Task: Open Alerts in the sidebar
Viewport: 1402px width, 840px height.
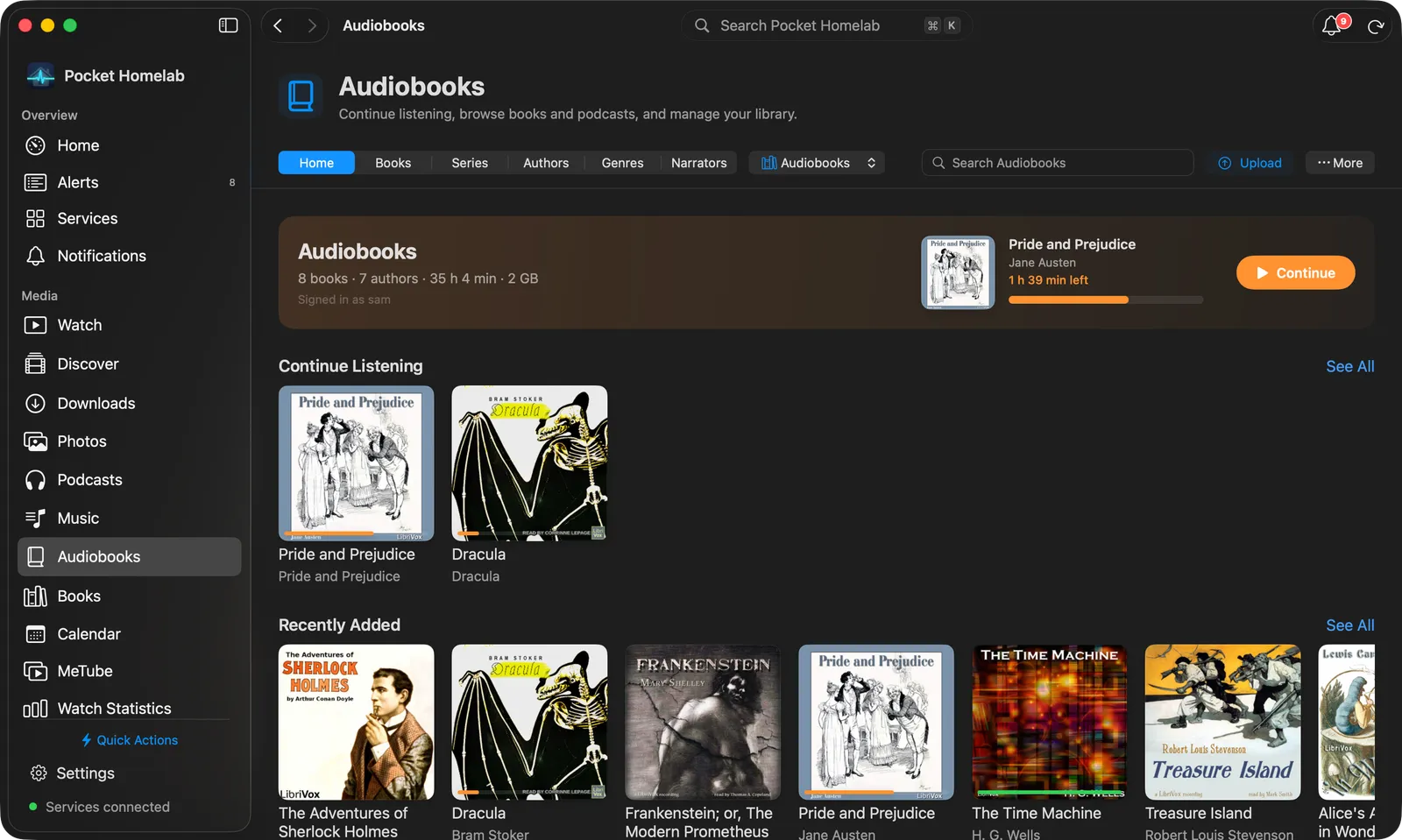Action: pos(130,182)
